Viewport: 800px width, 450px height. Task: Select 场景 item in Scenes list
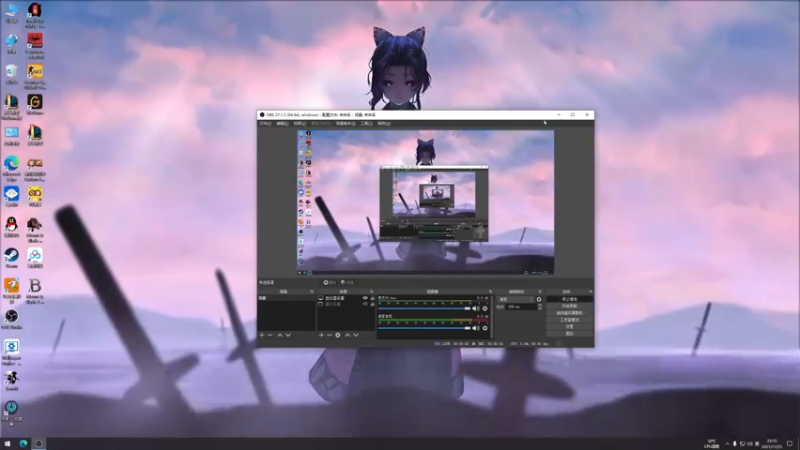click(x=286, y=298)
